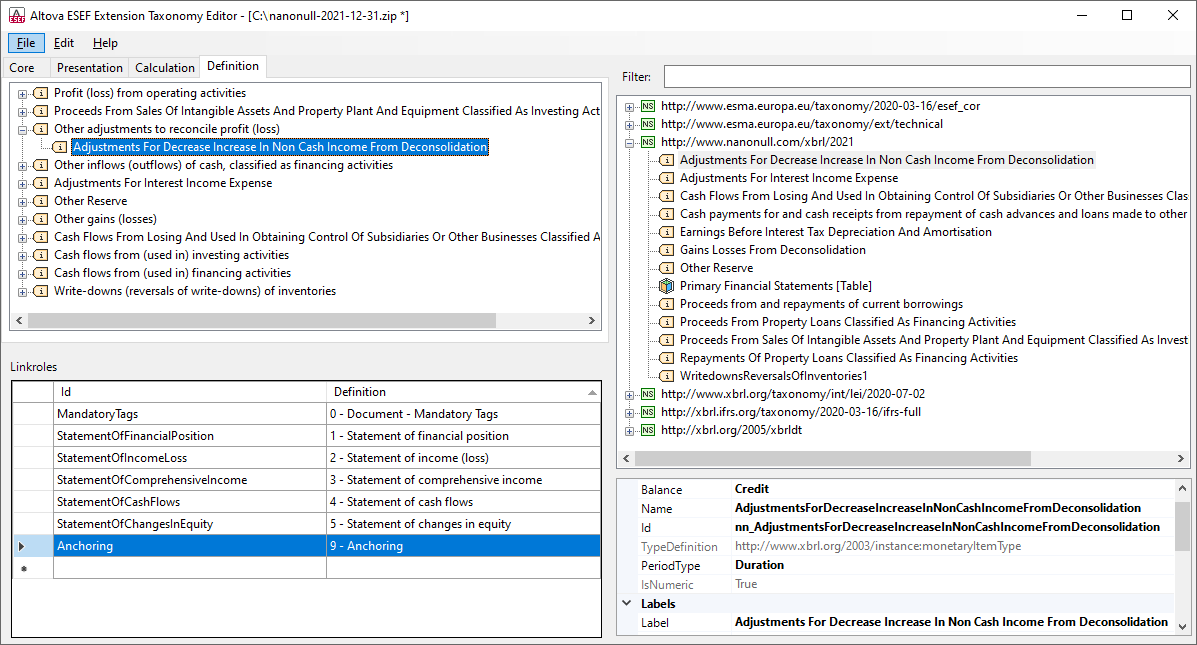Click the Credit value of Balance property
The width and height of the screenshot is (1197, 645).
751,489
